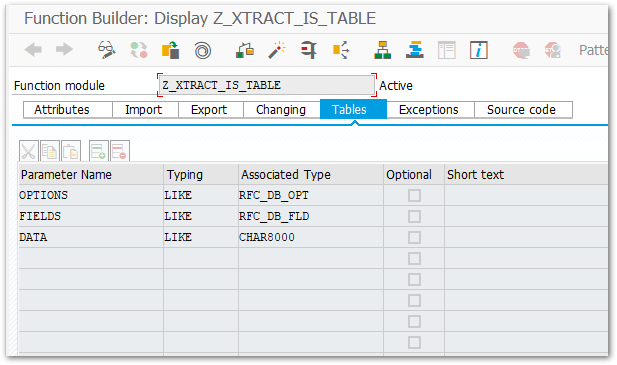
Task: Click the Active/Inactive switch icon
Action: click(139, 50)
